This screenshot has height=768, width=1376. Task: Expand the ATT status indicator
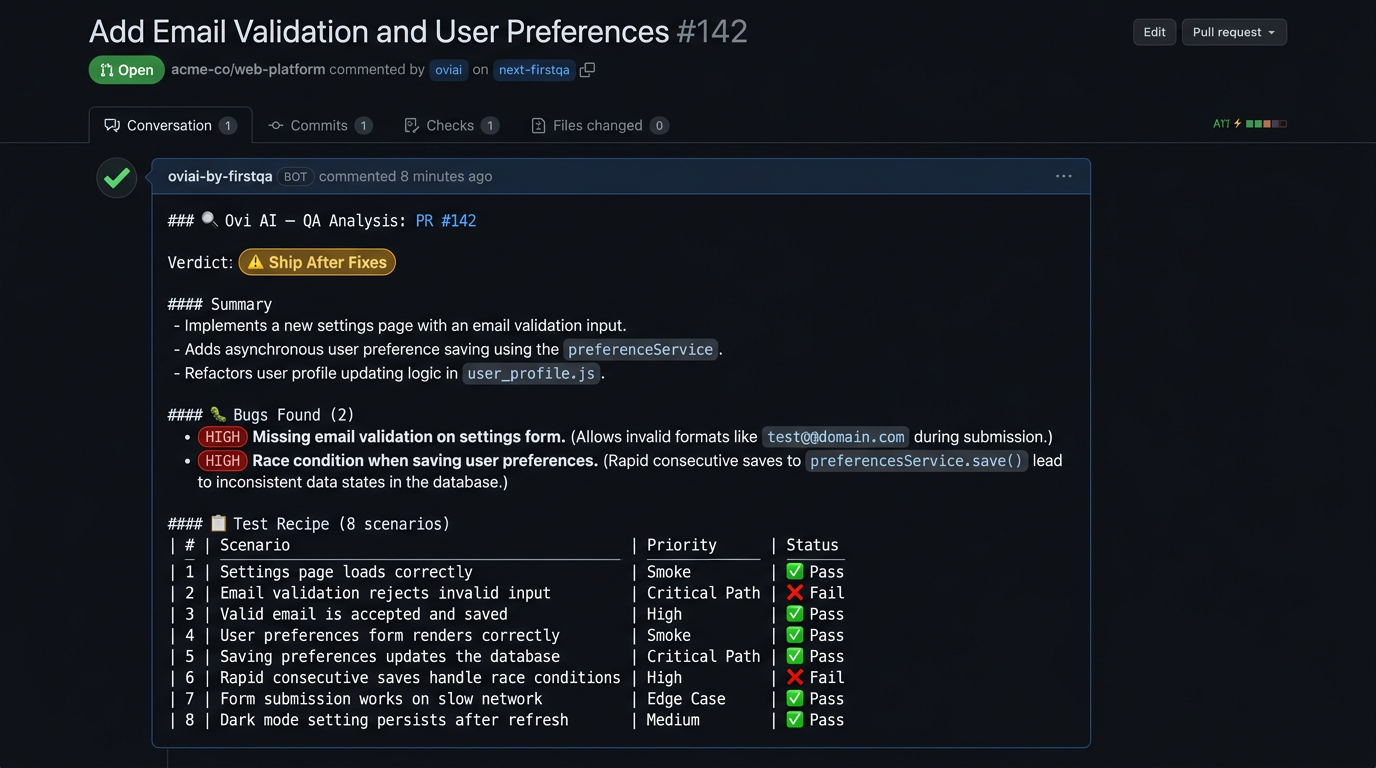[x=1221, y=123]
